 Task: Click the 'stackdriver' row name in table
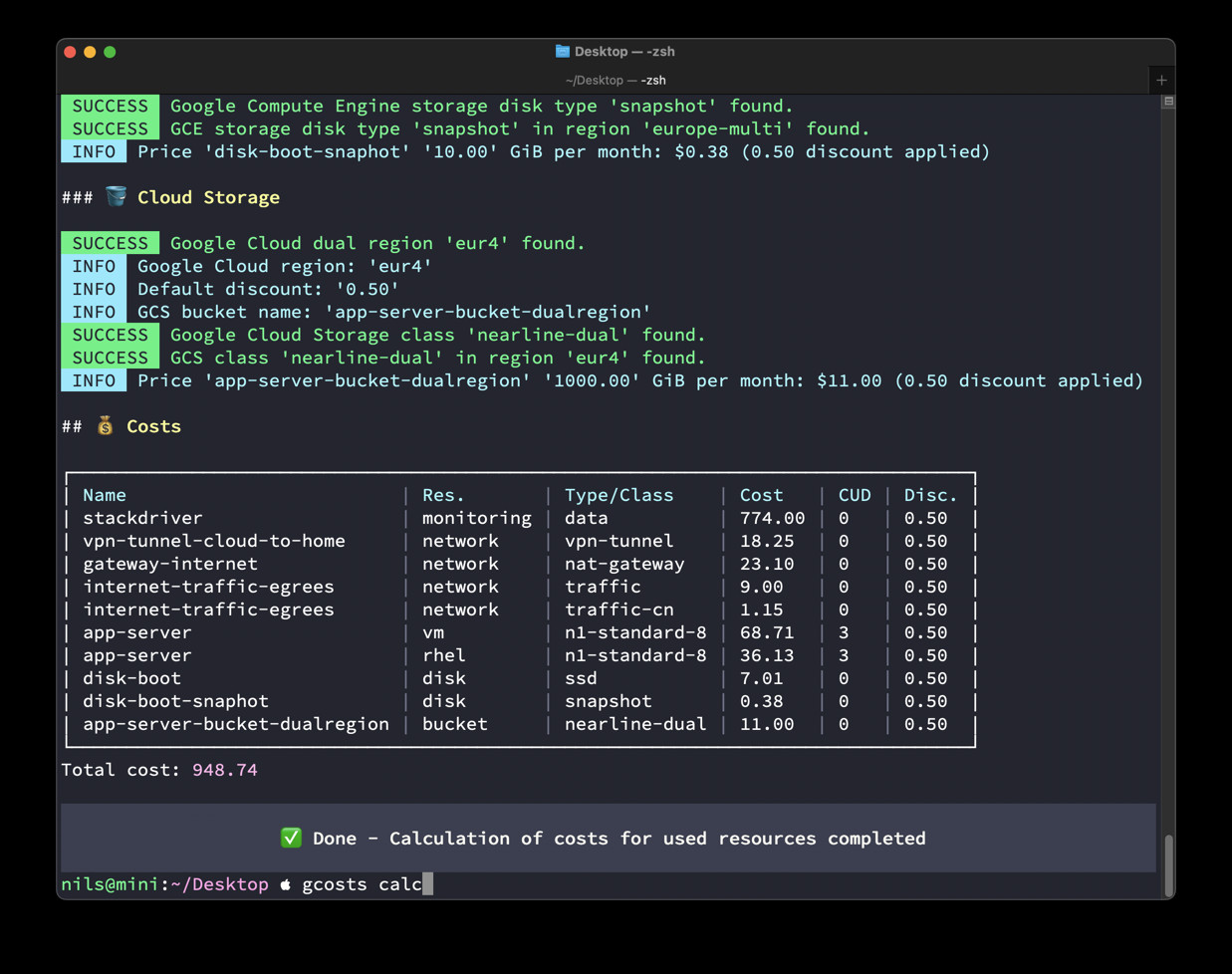[x=142, y=518]
